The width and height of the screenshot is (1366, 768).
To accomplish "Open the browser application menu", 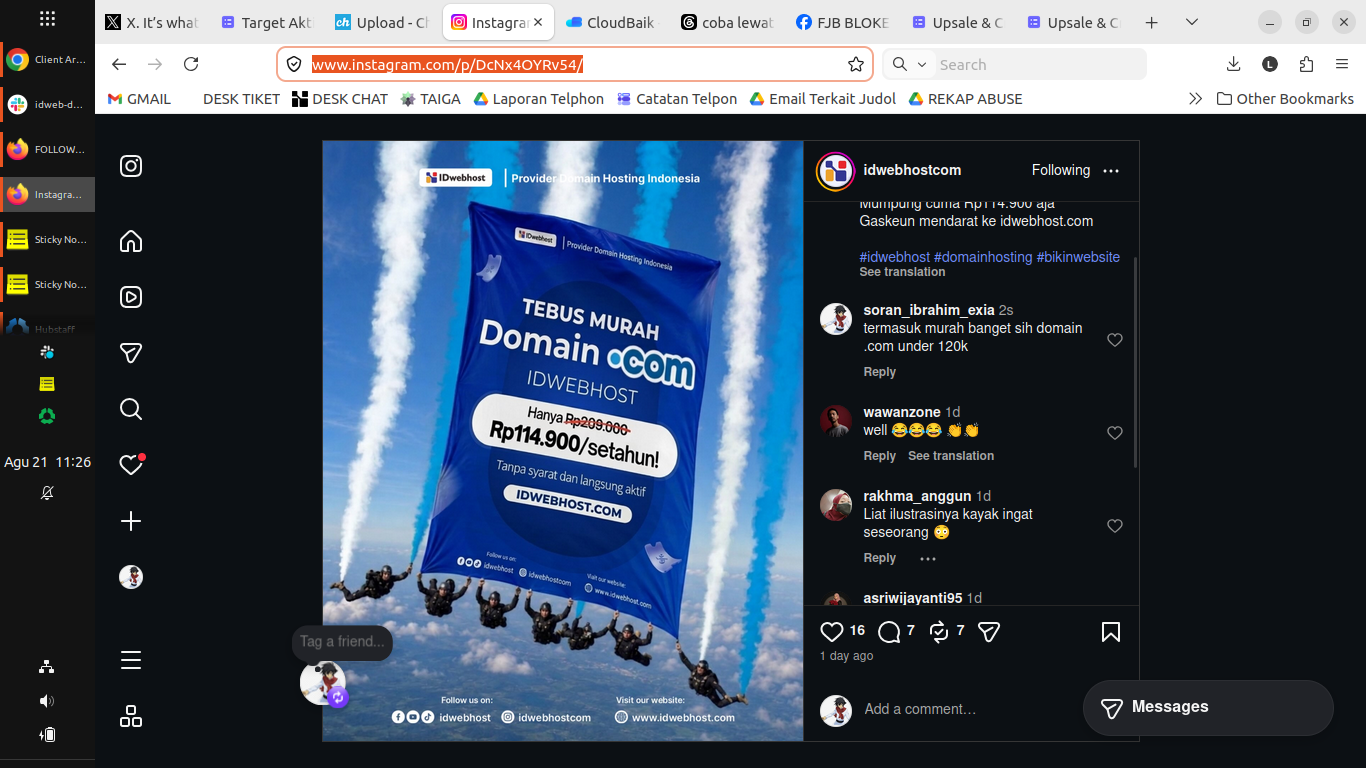I will coord(1342,64).
